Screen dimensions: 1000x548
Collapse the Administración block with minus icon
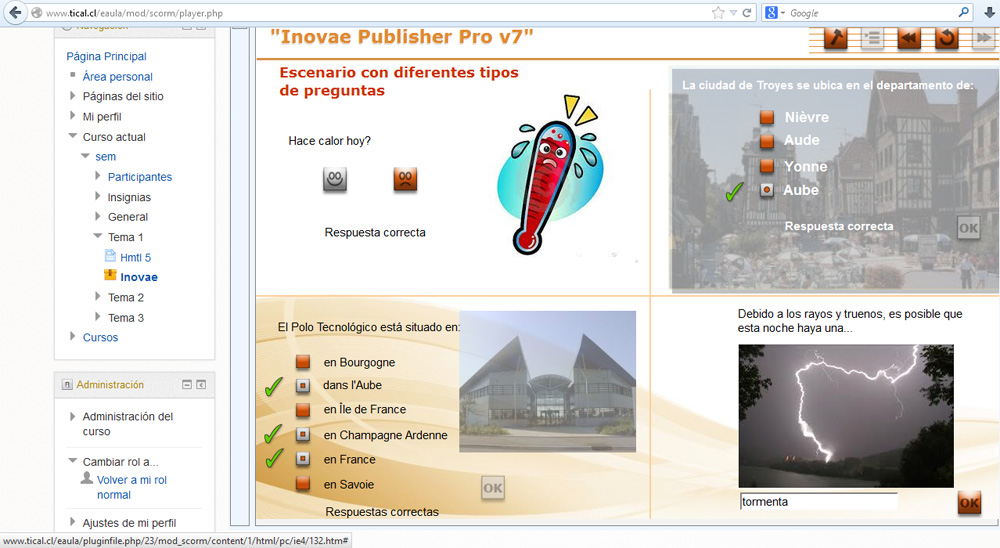[x=187, y=385]
